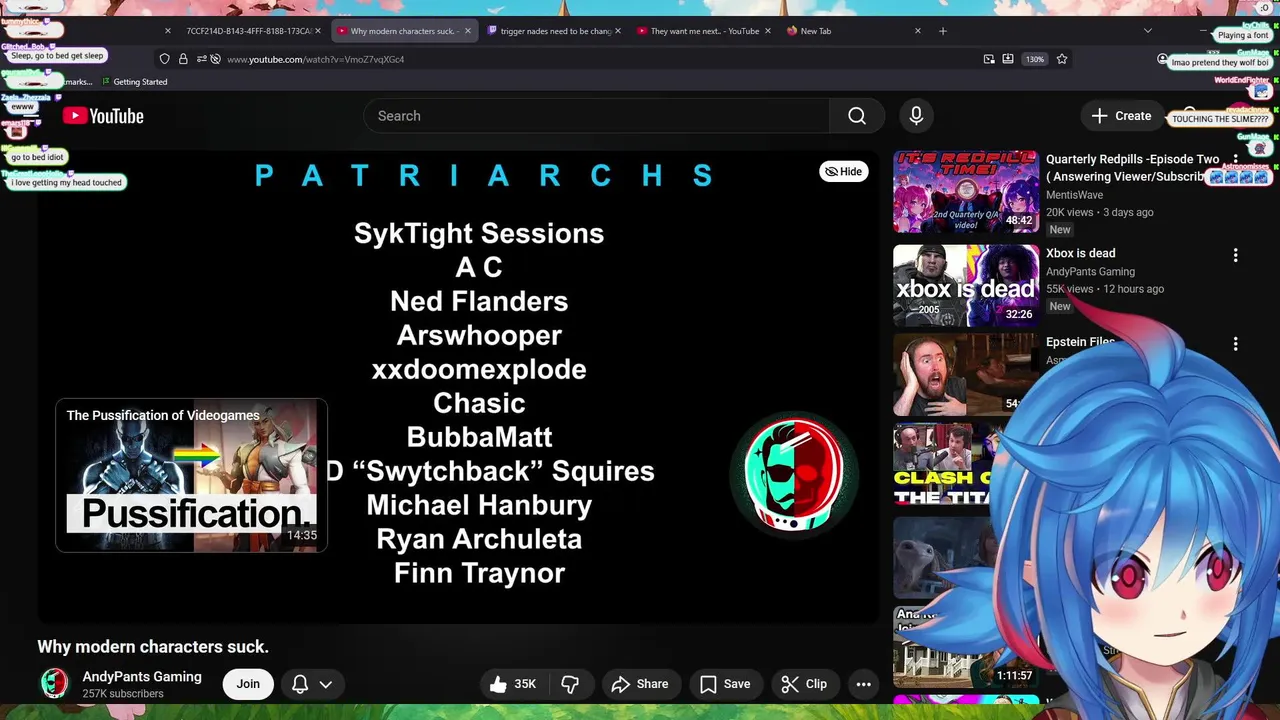Open the Quarterly Redpills video thumbnail

[966, 191]
